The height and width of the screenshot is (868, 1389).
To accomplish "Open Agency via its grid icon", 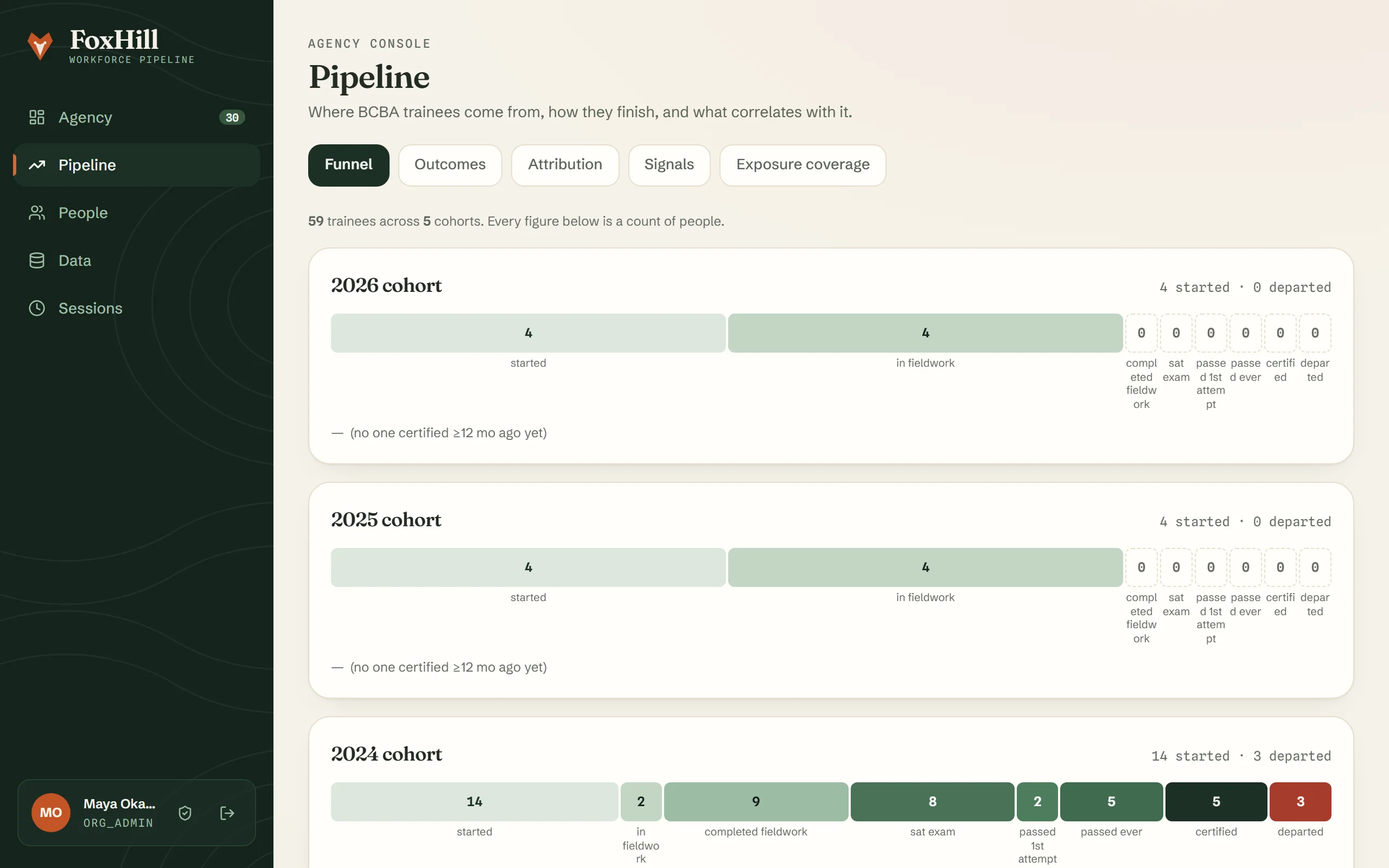I will 37,117.
